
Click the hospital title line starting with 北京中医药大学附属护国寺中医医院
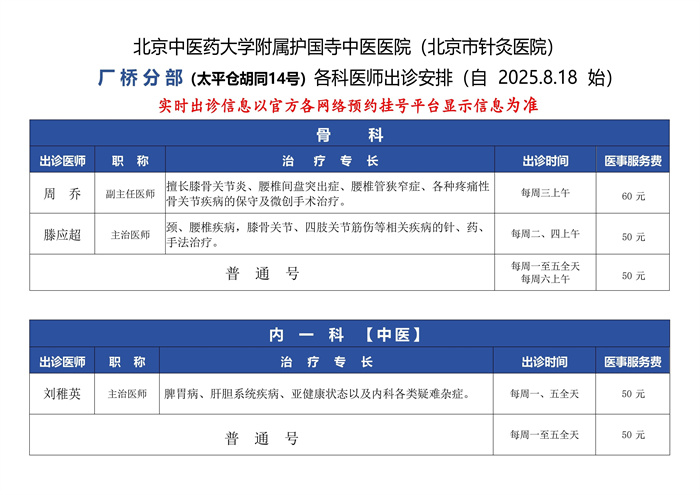click(343, 47)
